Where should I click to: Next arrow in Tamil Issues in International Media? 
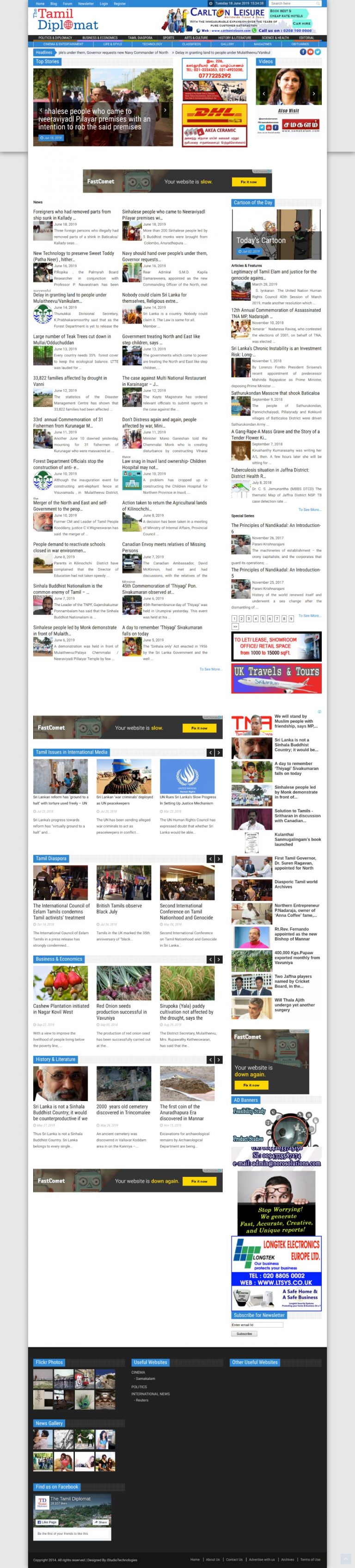pos(219,753)
